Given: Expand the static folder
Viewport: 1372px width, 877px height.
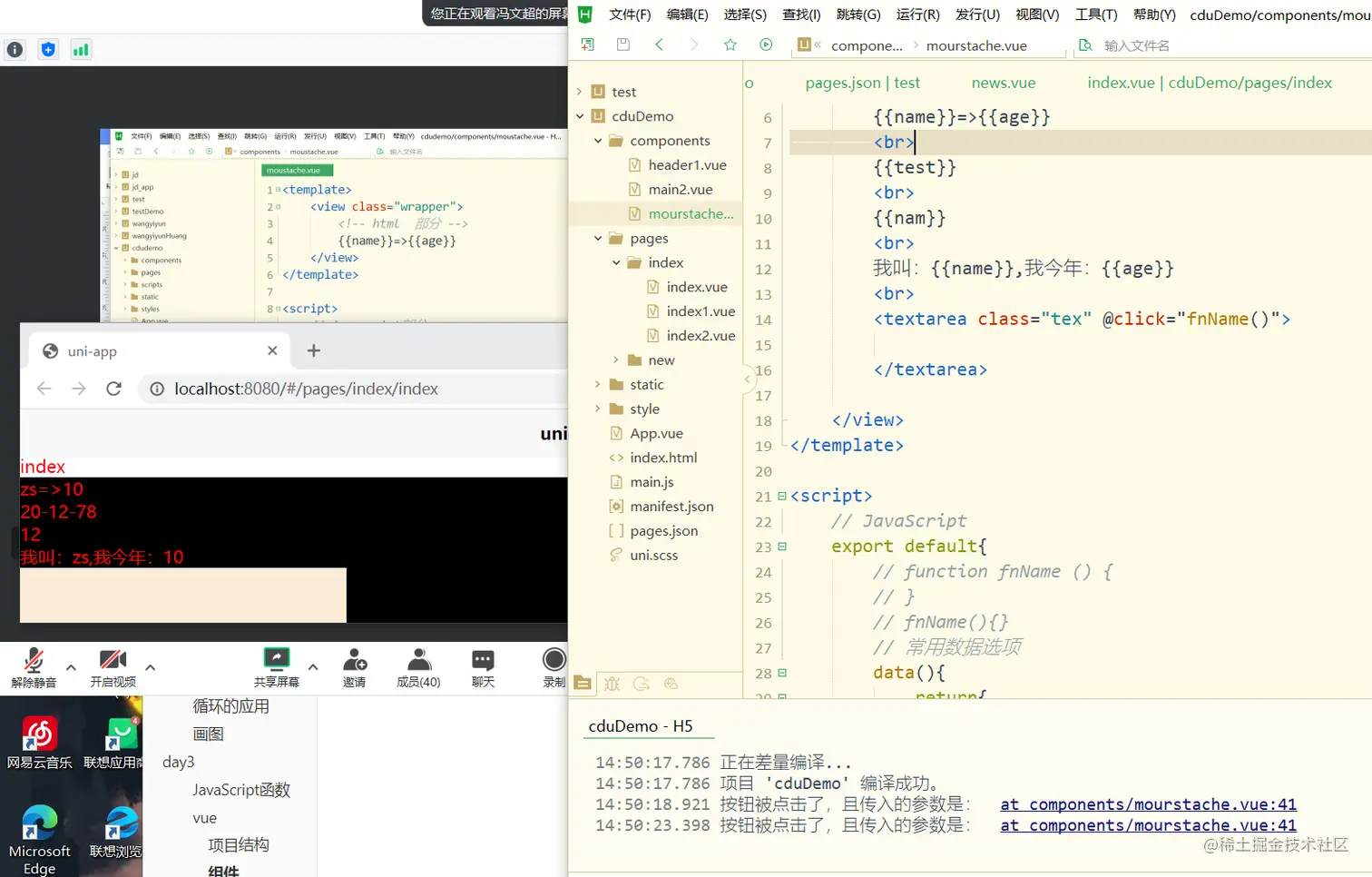Looking at the screenshot, I should (598, 385).
